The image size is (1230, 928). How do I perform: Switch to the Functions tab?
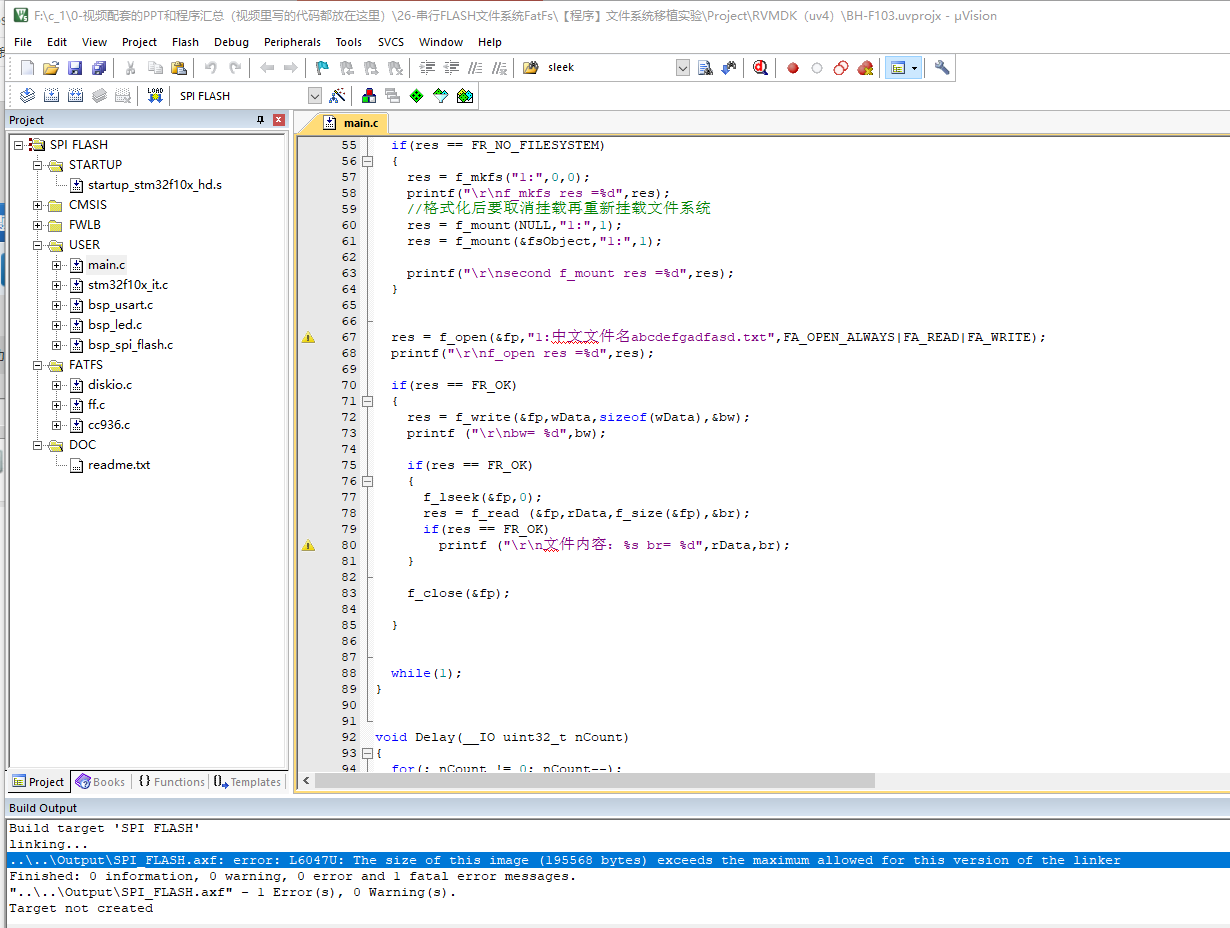click(172, 782)
